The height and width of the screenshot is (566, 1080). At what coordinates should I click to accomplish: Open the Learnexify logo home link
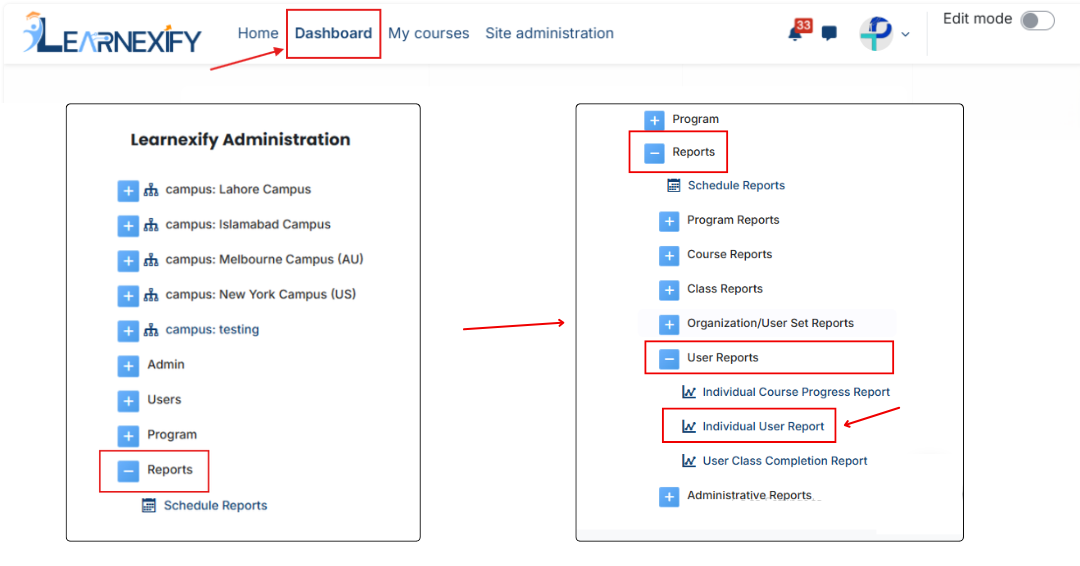point(112,33)
